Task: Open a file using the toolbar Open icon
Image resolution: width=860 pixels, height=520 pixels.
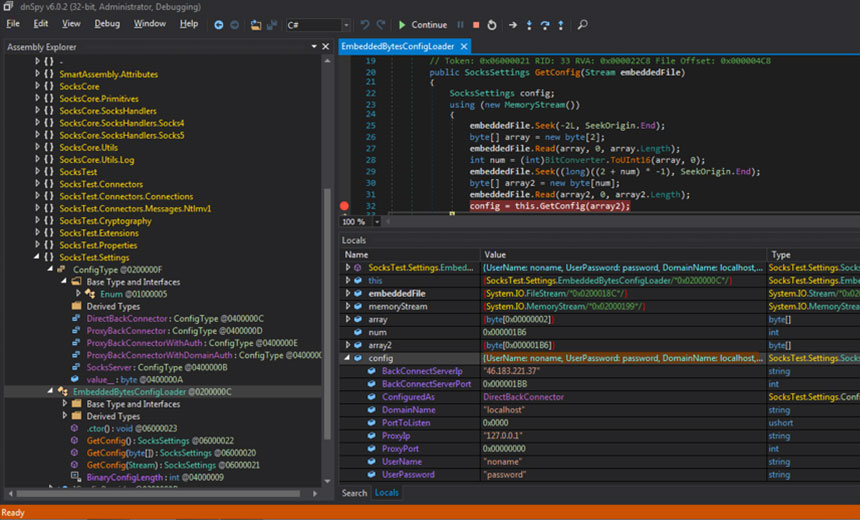Action: pos(256,25)
